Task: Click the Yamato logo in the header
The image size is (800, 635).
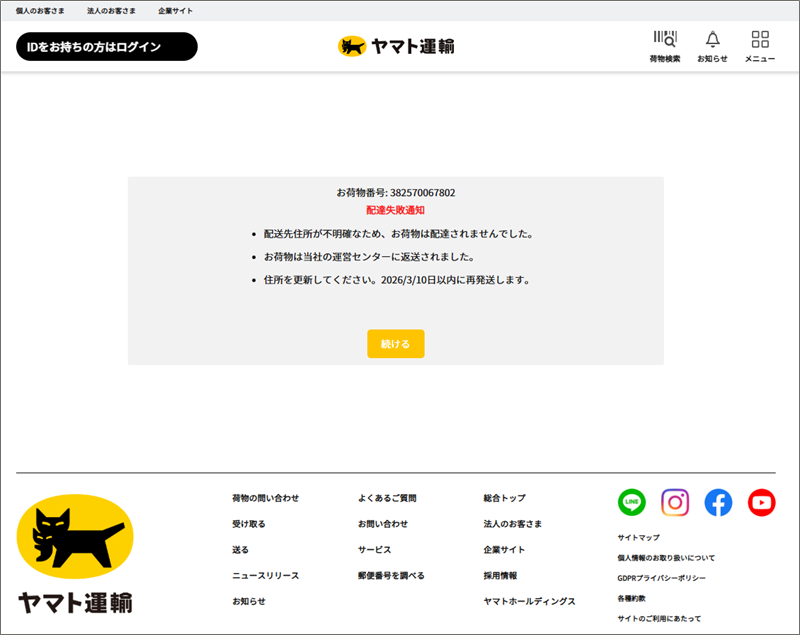Action: [x=396, y=46]
